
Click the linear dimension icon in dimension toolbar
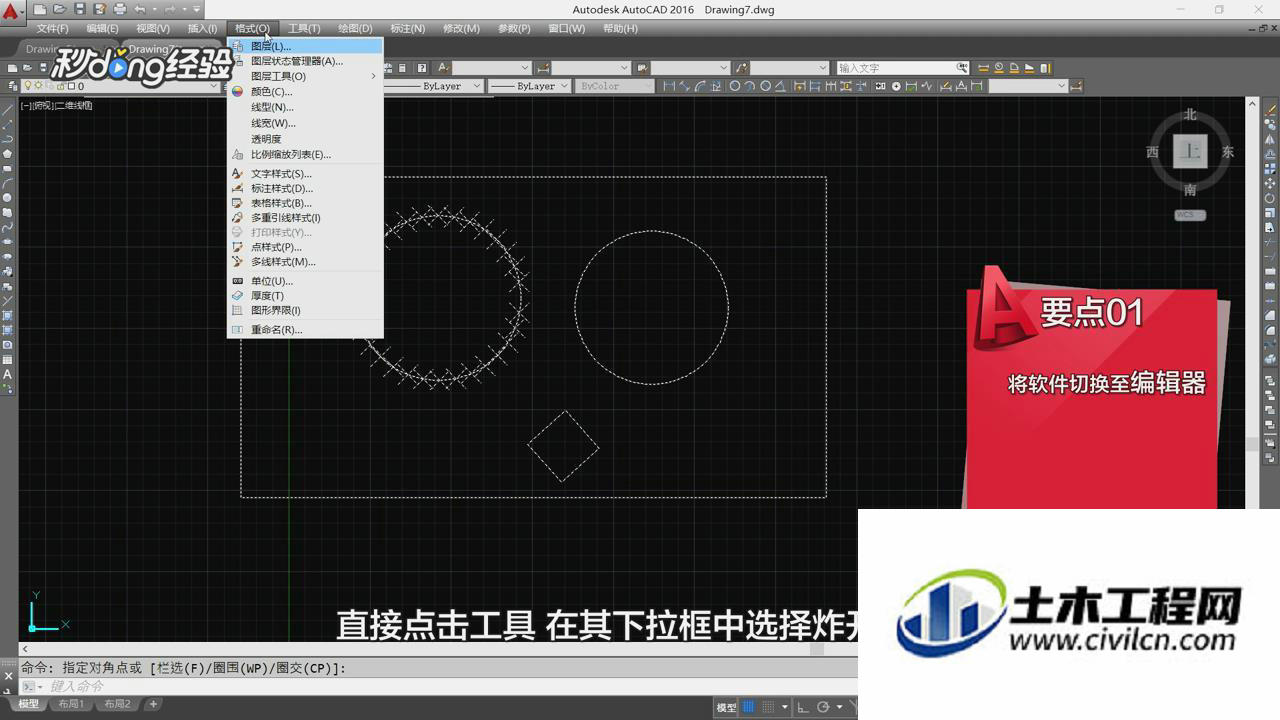(669, 86)
